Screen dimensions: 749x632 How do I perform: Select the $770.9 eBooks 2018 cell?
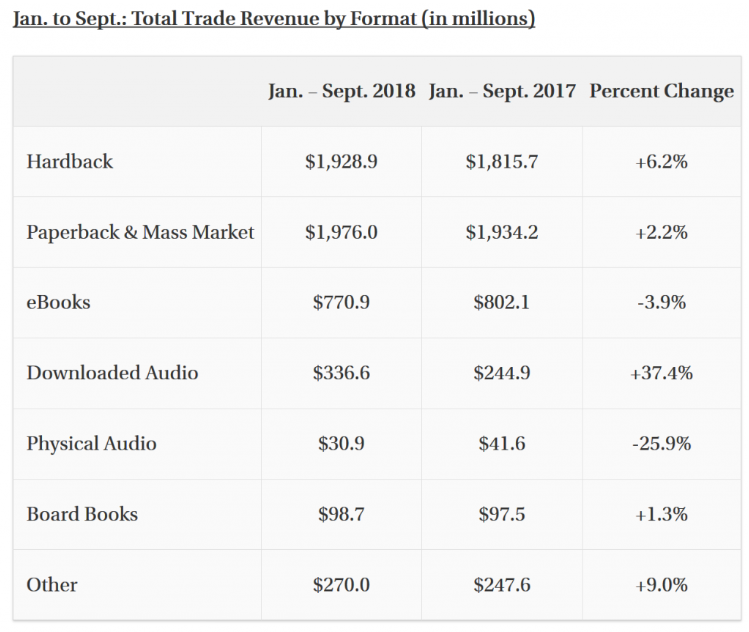coord(341,302)
